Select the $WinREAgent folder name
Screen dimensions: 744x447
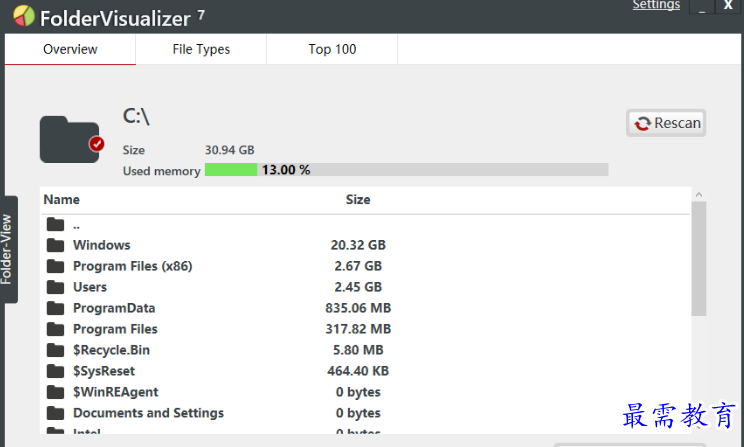116,392
